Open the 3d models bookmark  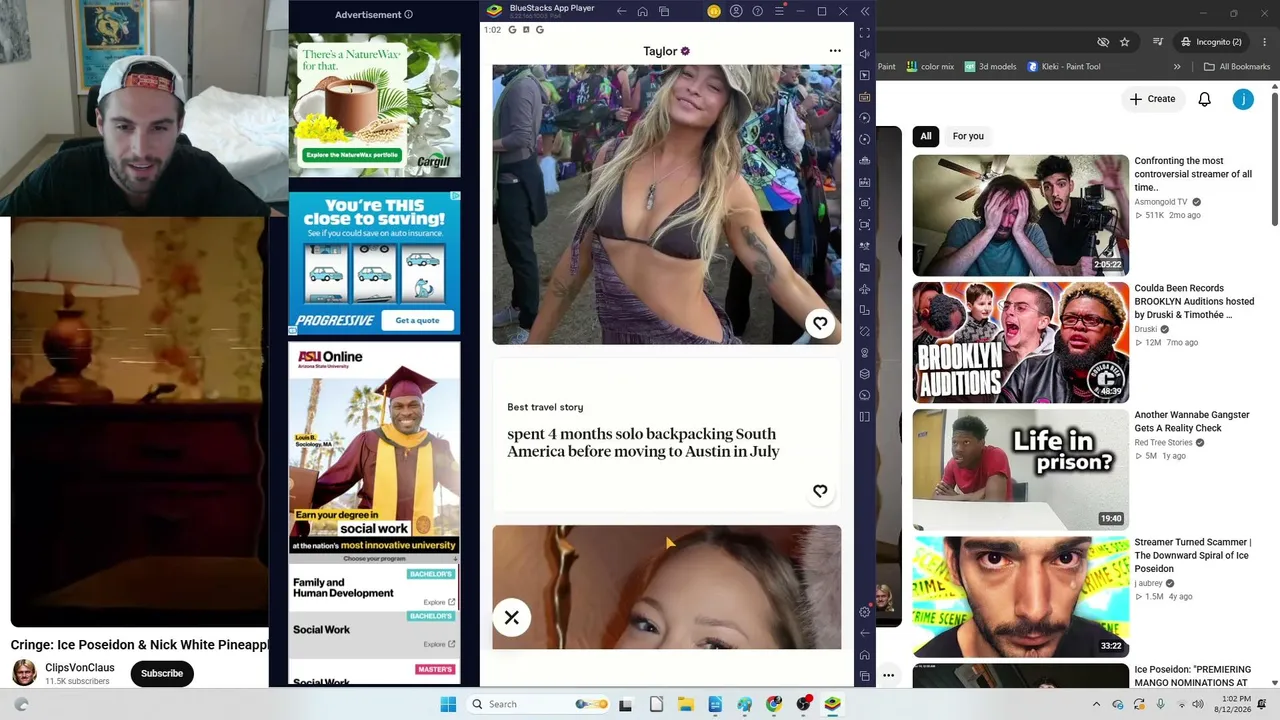point(990,67)
